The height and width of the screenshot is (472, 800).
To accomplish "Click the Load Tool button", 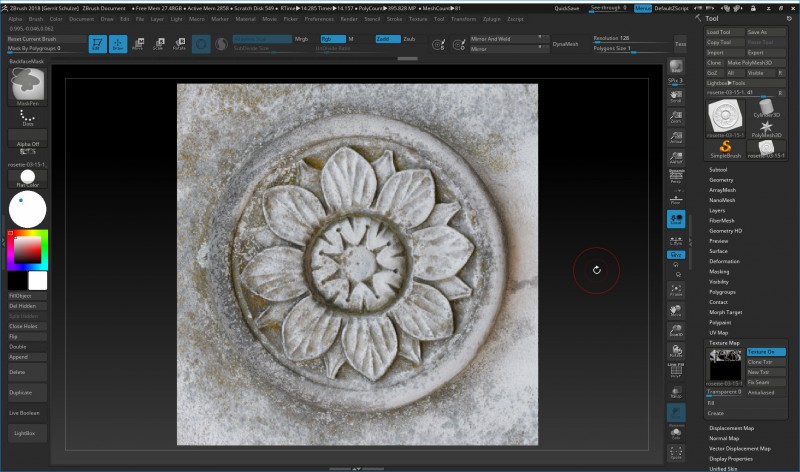I will pos(724,32).
